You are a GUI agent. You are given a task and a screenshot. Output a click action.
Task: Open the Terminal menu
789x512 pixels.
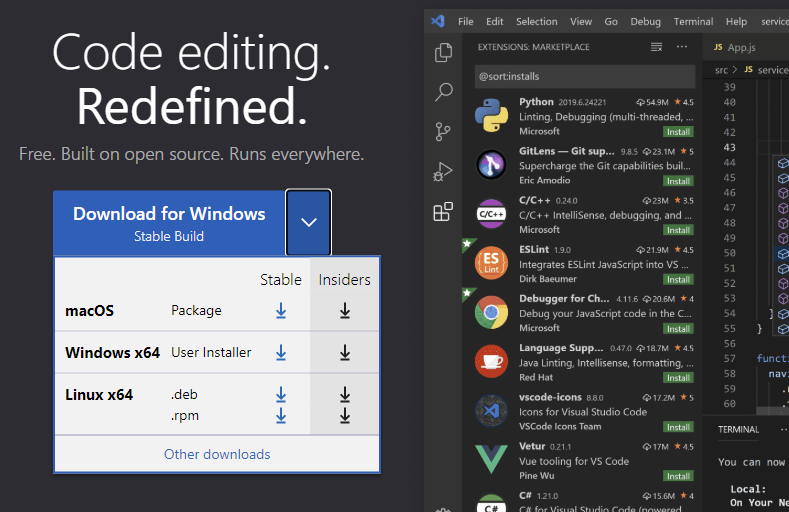point(693,22)
